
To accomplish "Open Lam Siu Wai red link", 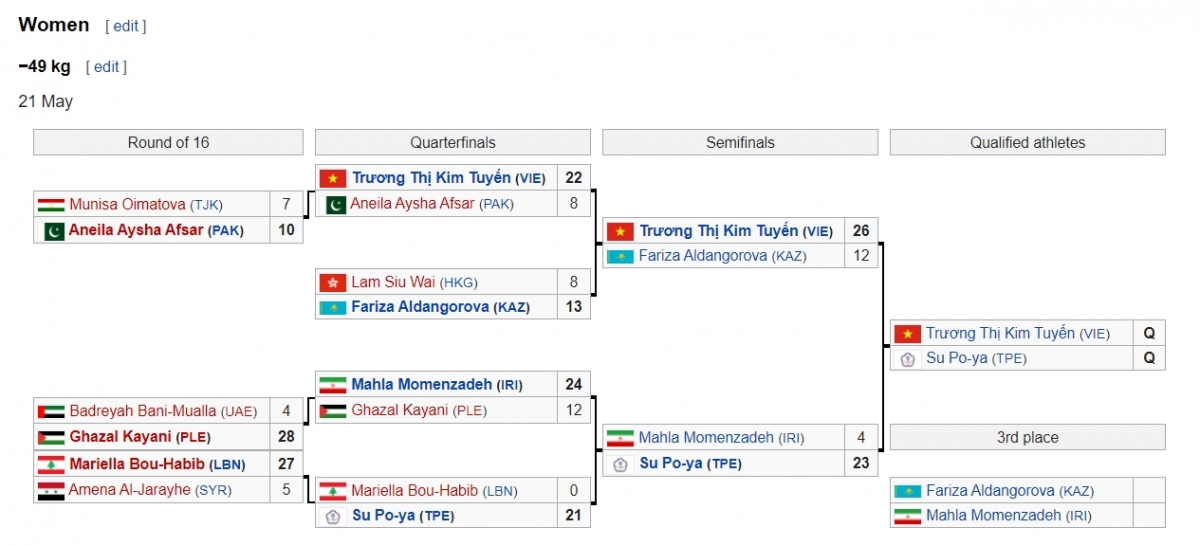I will 393,282.
